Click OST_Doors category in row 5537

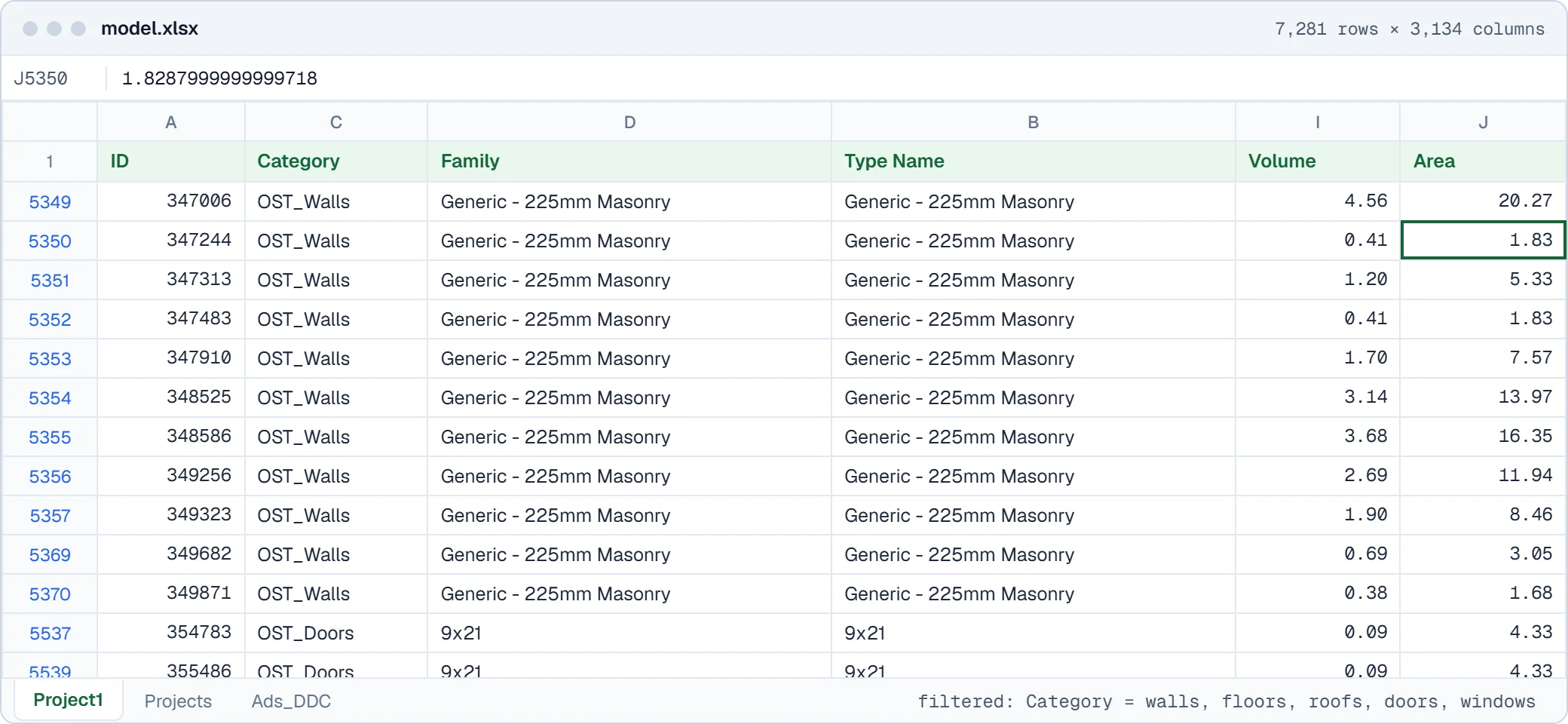click(336, 633)
